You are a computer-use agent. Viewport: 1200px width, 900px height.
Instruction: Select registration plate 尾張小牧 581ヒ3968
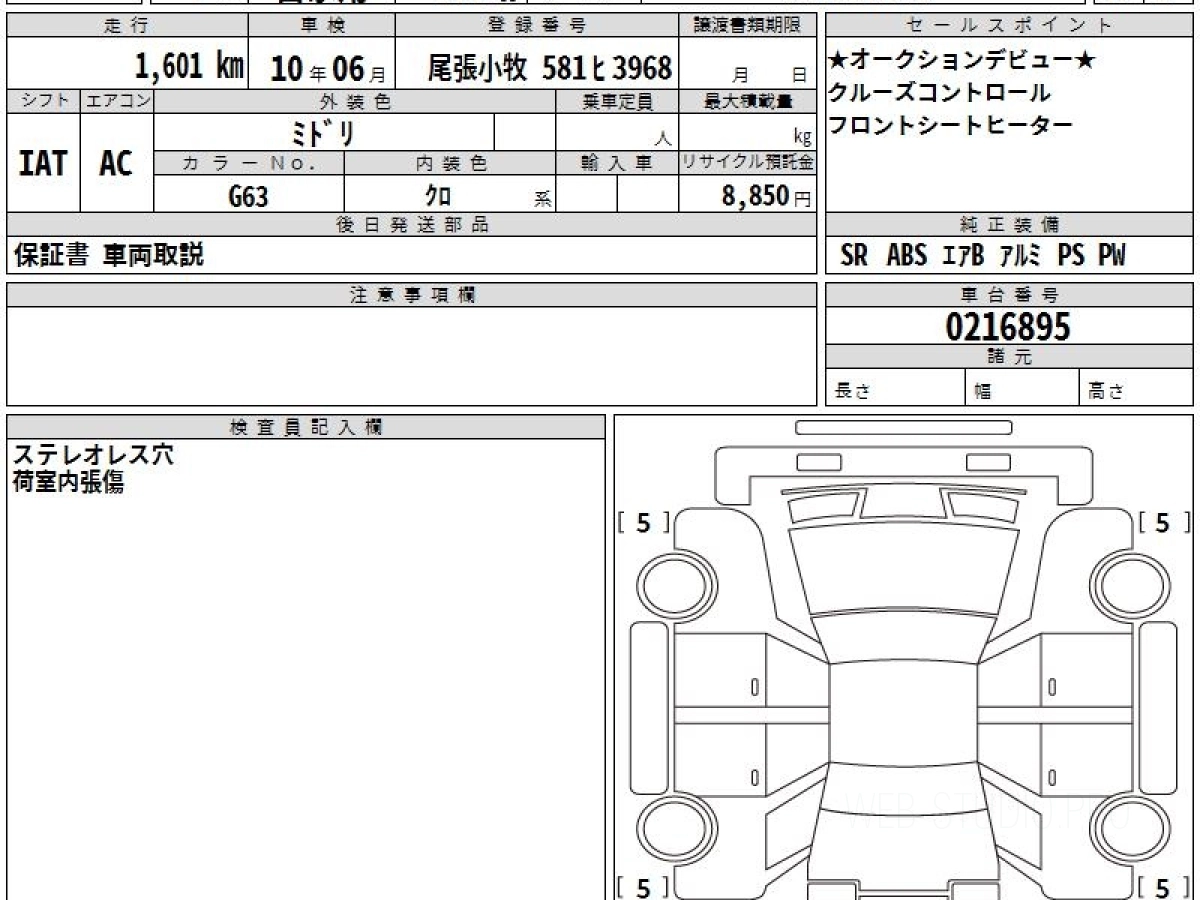pos(550,68)
